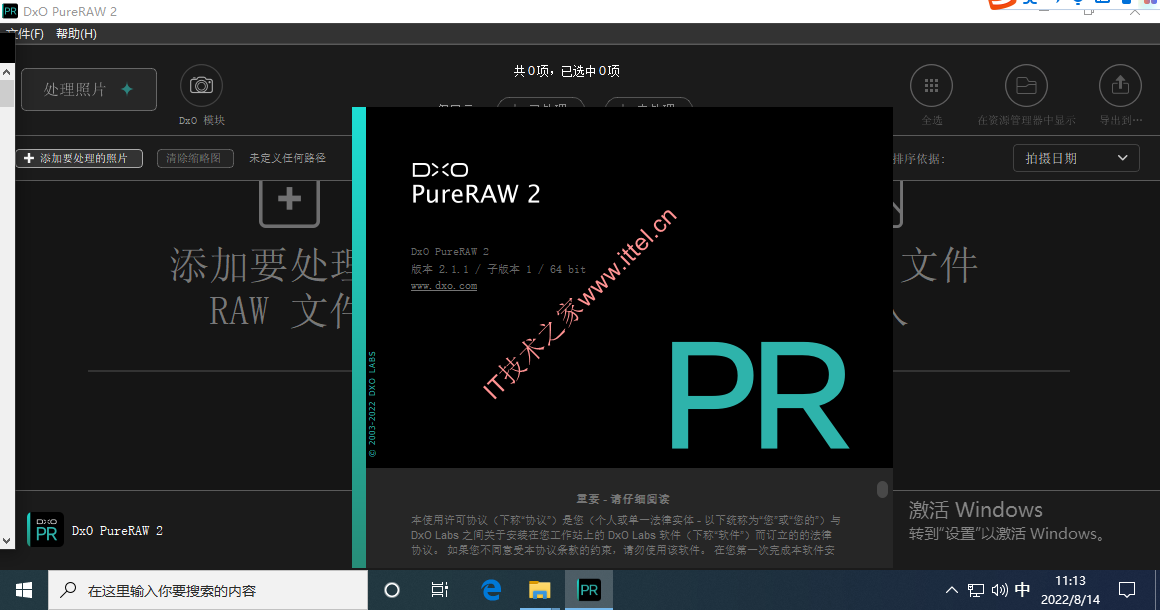The height and width of the screenshot is (610, 1160).
Task: Open the Windows Start menu
Action: pos(24,590)
